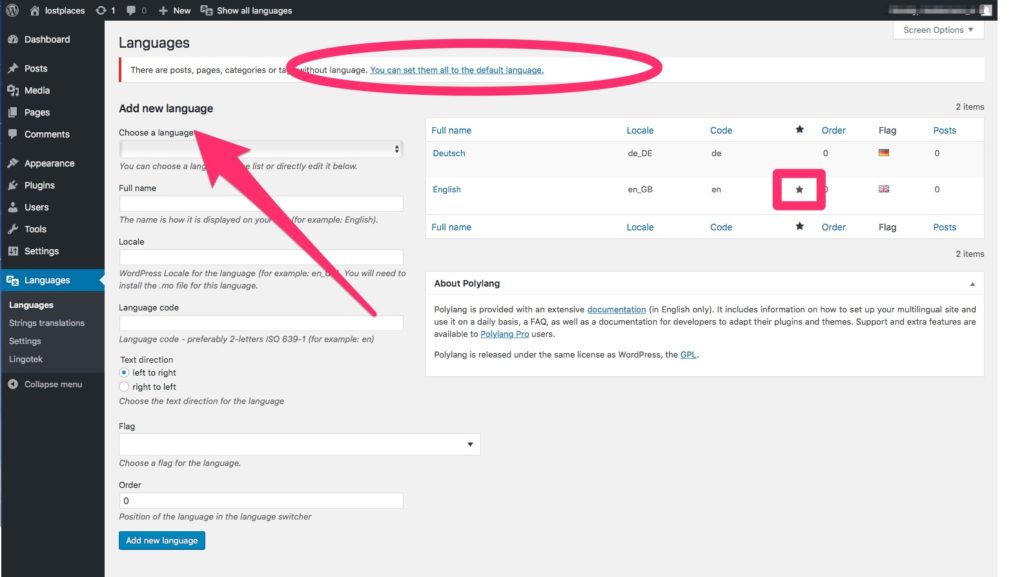Viewport: 1024px width, 577px height.
Task: Click the Pages document icon
Action: click(13, 112)
